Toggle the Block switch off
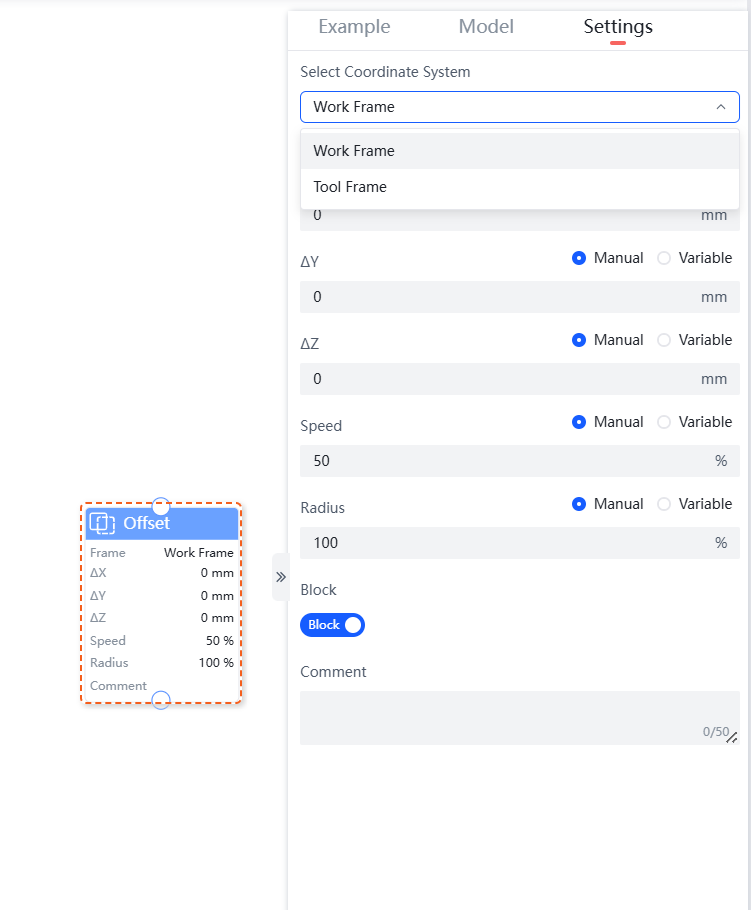751x910 pixels. pos(332,625)
